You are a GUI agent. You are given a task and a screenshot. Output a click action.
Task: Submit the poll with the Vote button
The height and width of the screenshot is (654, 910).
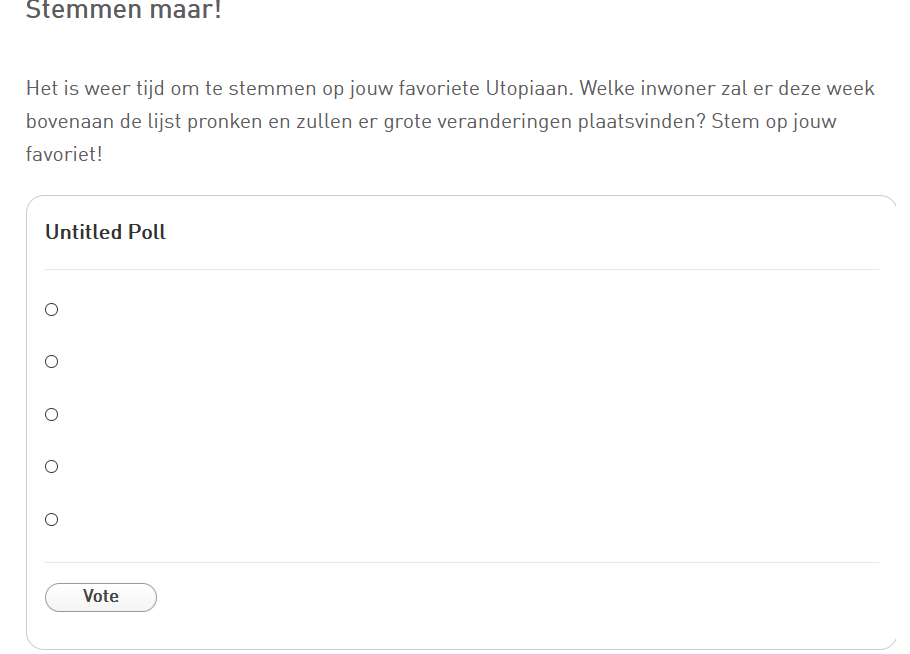click(101, 597)
